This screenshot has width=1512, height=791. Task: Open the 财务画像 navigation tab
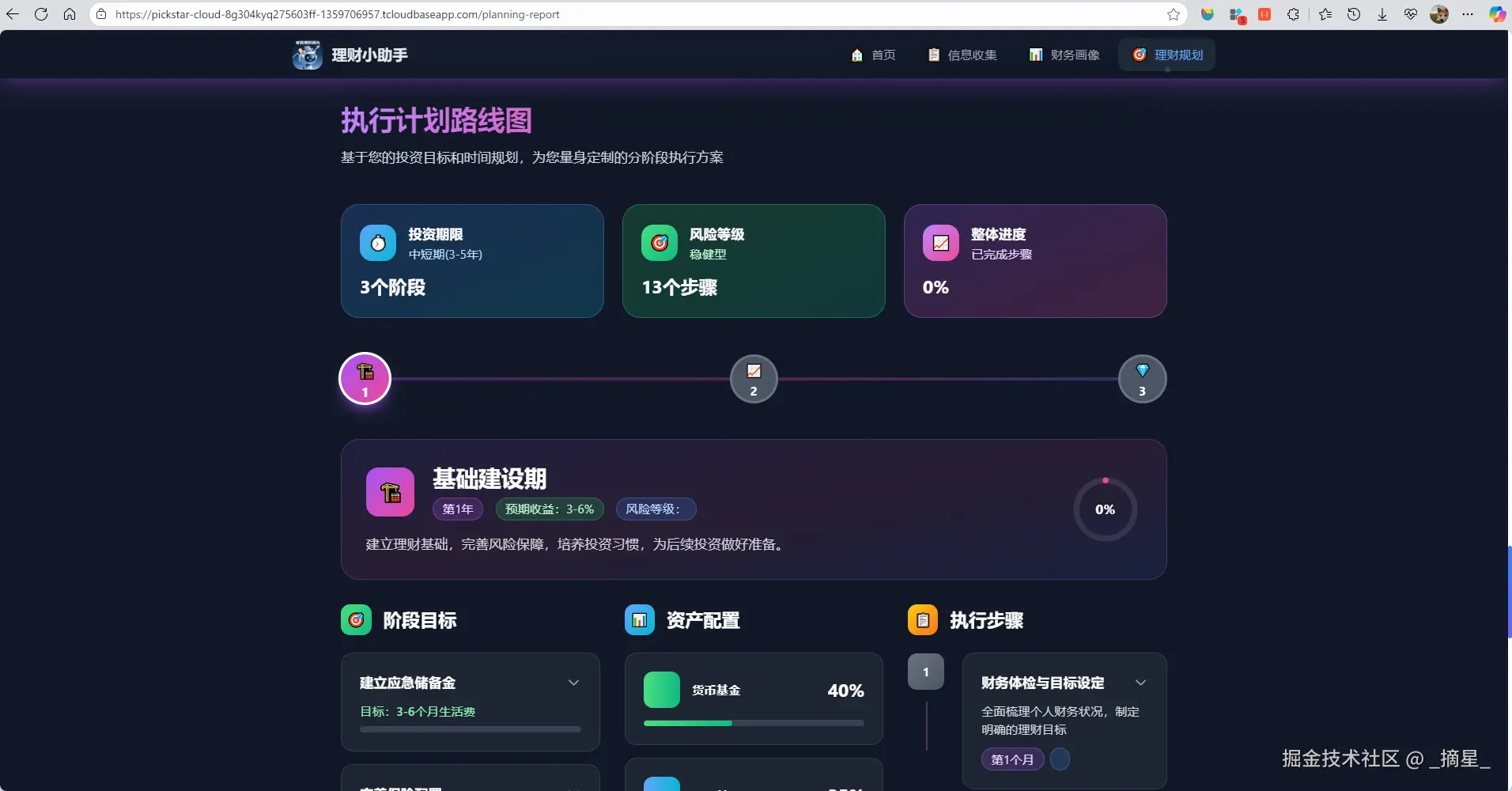coord(1064,55)
